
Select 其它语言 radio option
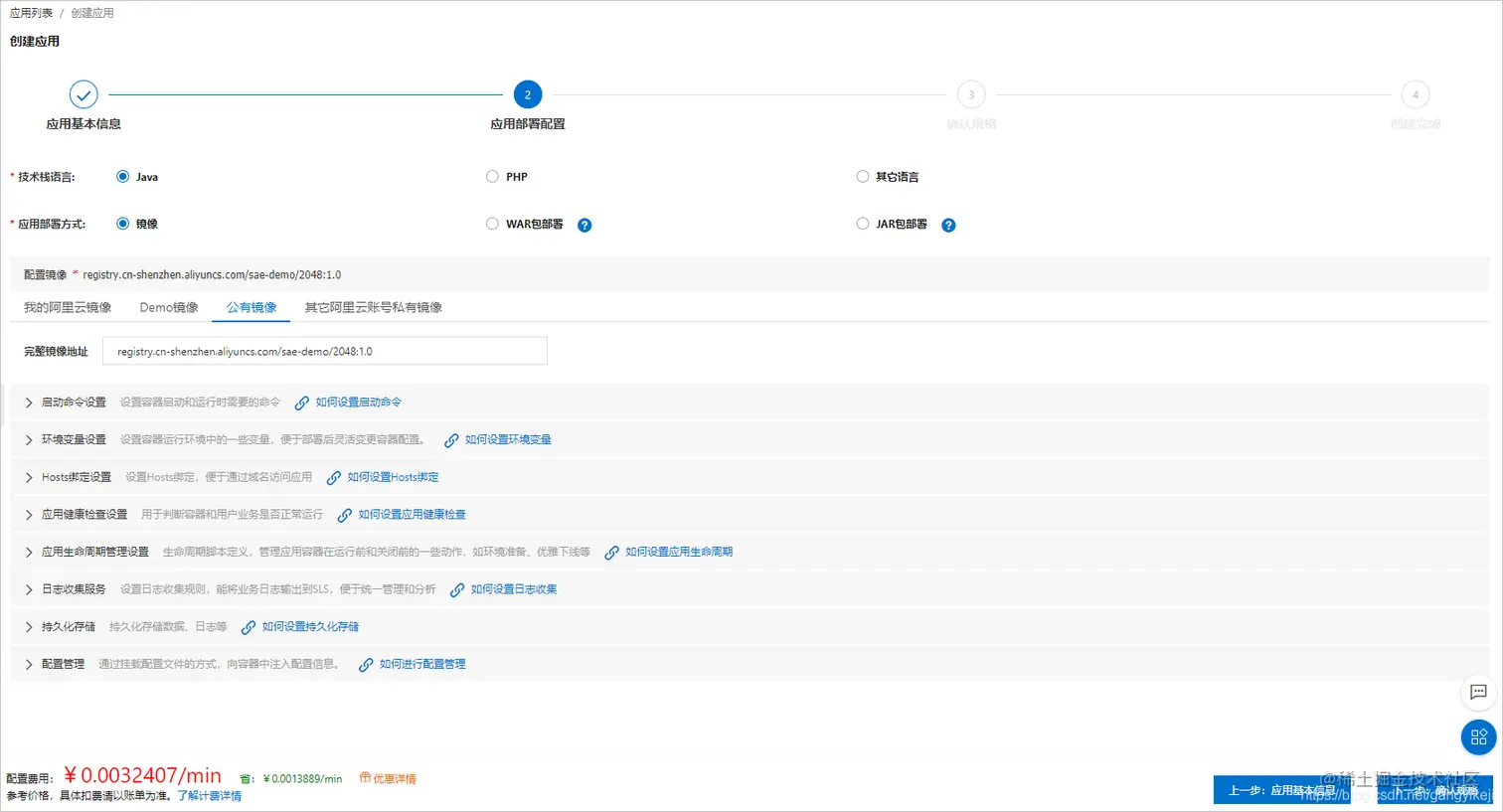click(863, 177)
